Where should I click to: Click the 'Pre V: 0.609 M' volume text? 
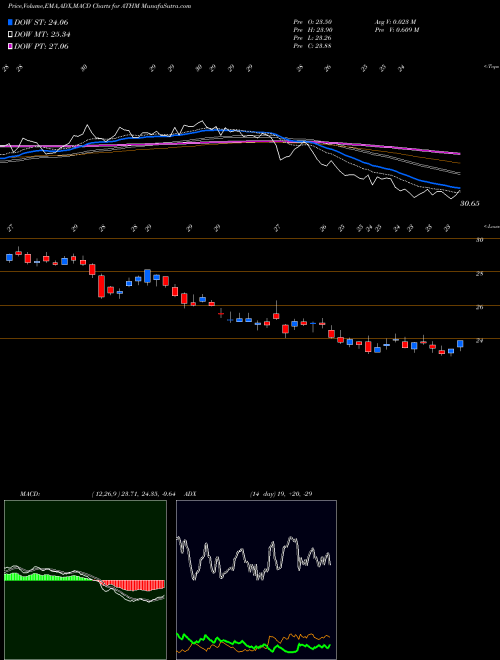[398, 30]
